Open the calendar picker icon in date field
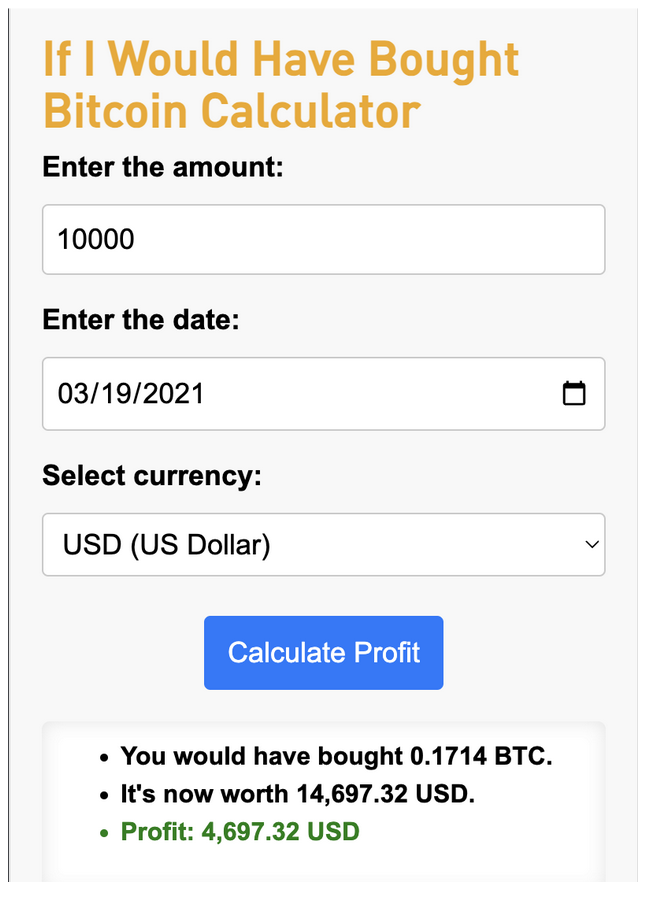Viewport: 664px width, 900px height. [x=574, y=393]
